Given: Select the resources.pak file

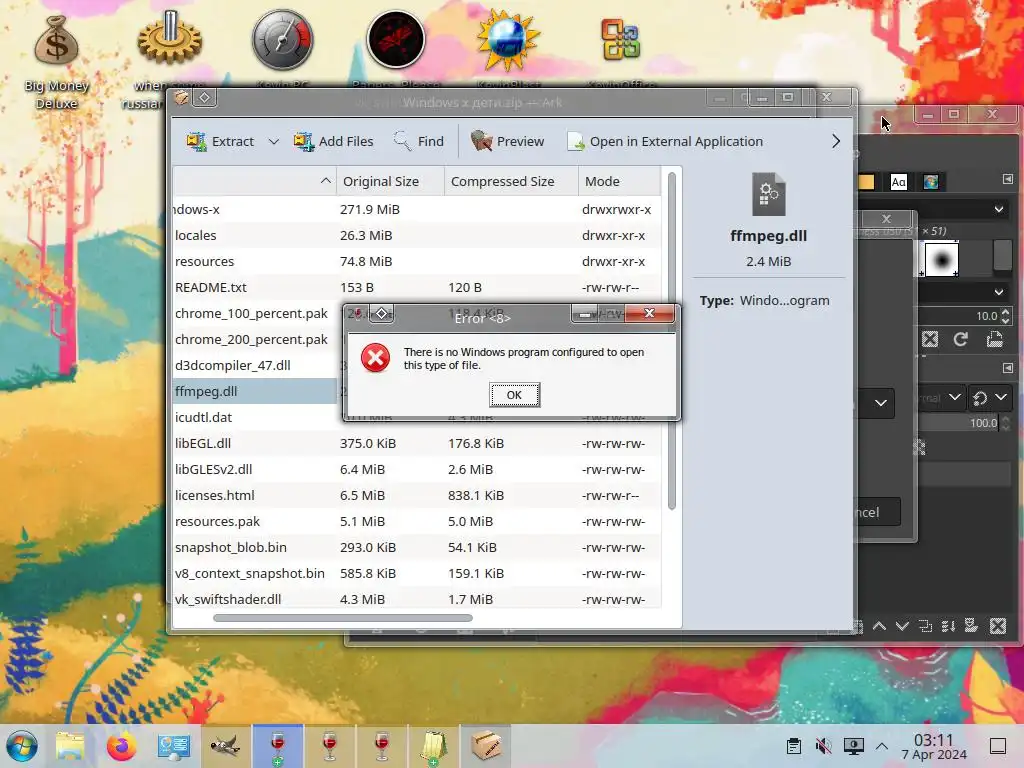Looking at the screenshot, I should point(417,521).
